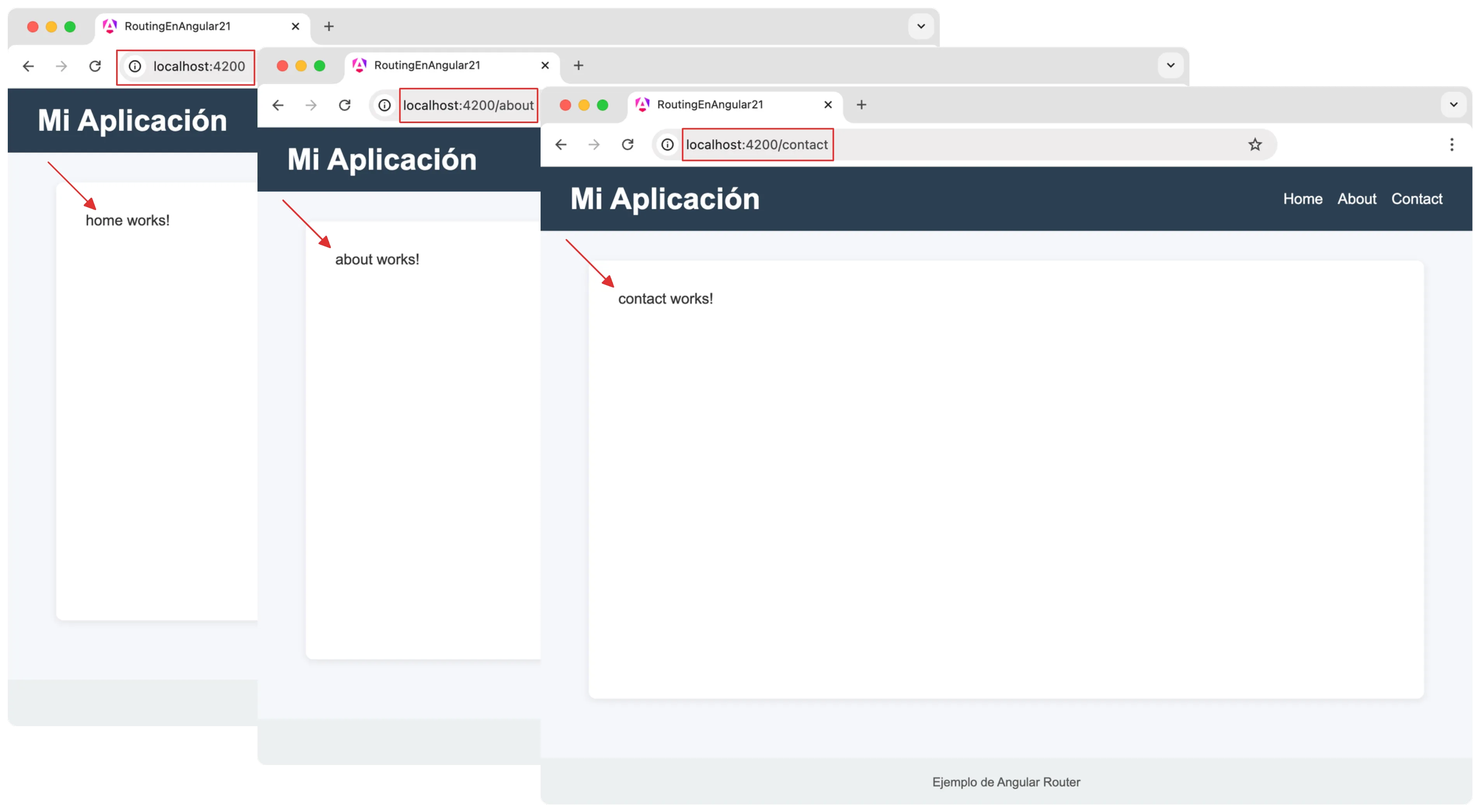Expand tab search dropdown in about window
The image size is (1480, 812).
point(1170,65)
